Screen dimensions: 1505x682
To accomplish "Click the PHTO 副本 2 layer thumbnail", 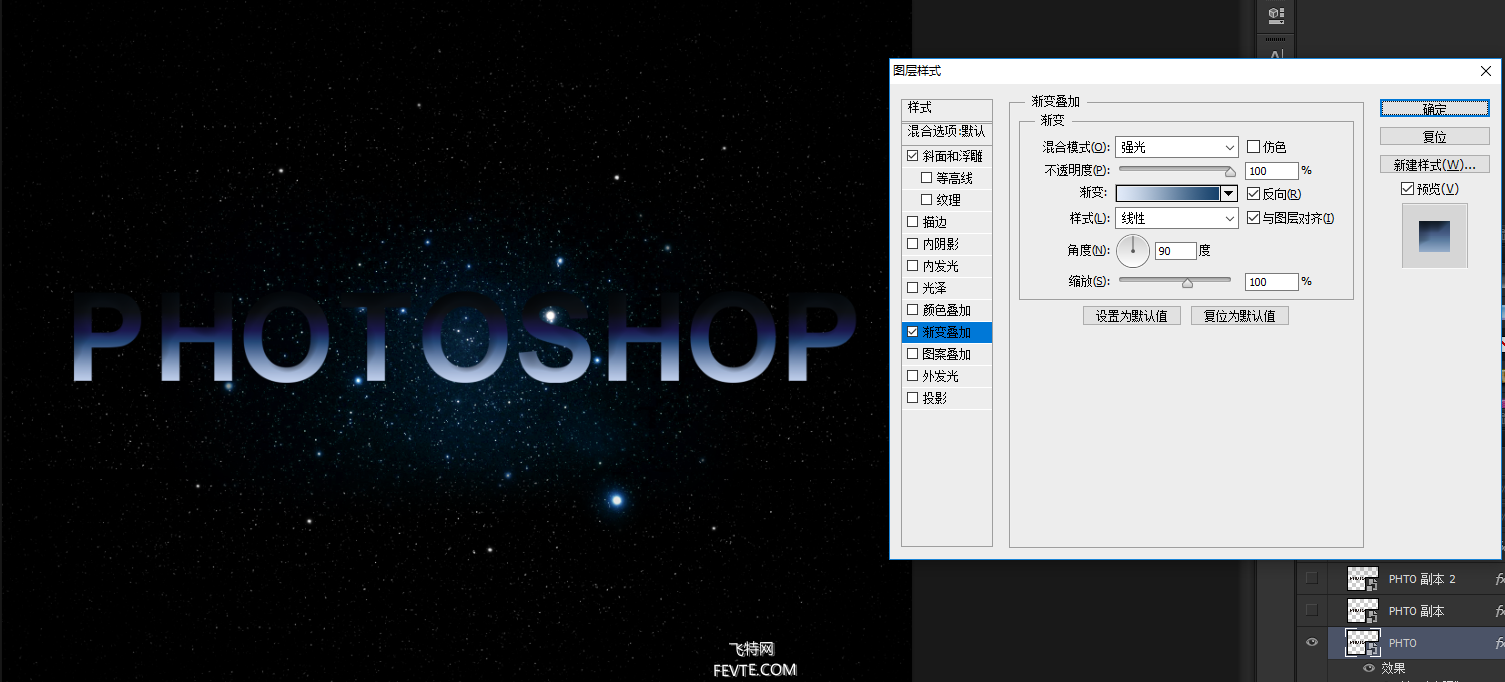I will 1363,579.
